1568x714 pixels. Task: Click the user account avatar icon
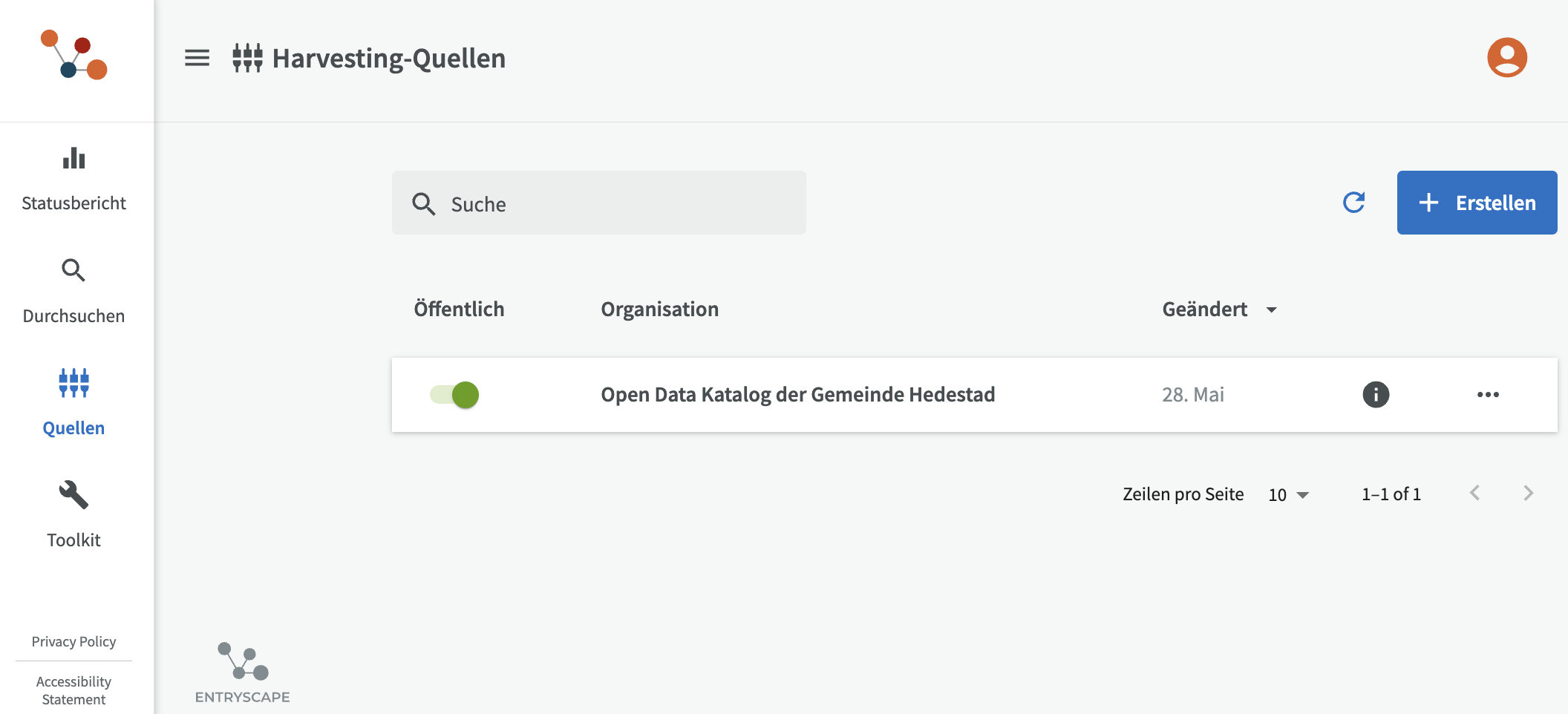[1506, 57]
